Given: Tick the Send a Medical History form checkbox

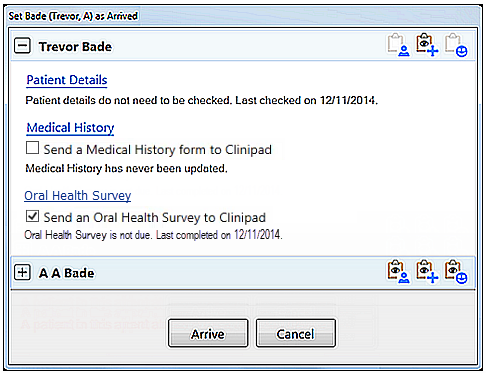Looking at the screenshot, I should [32, 148].
